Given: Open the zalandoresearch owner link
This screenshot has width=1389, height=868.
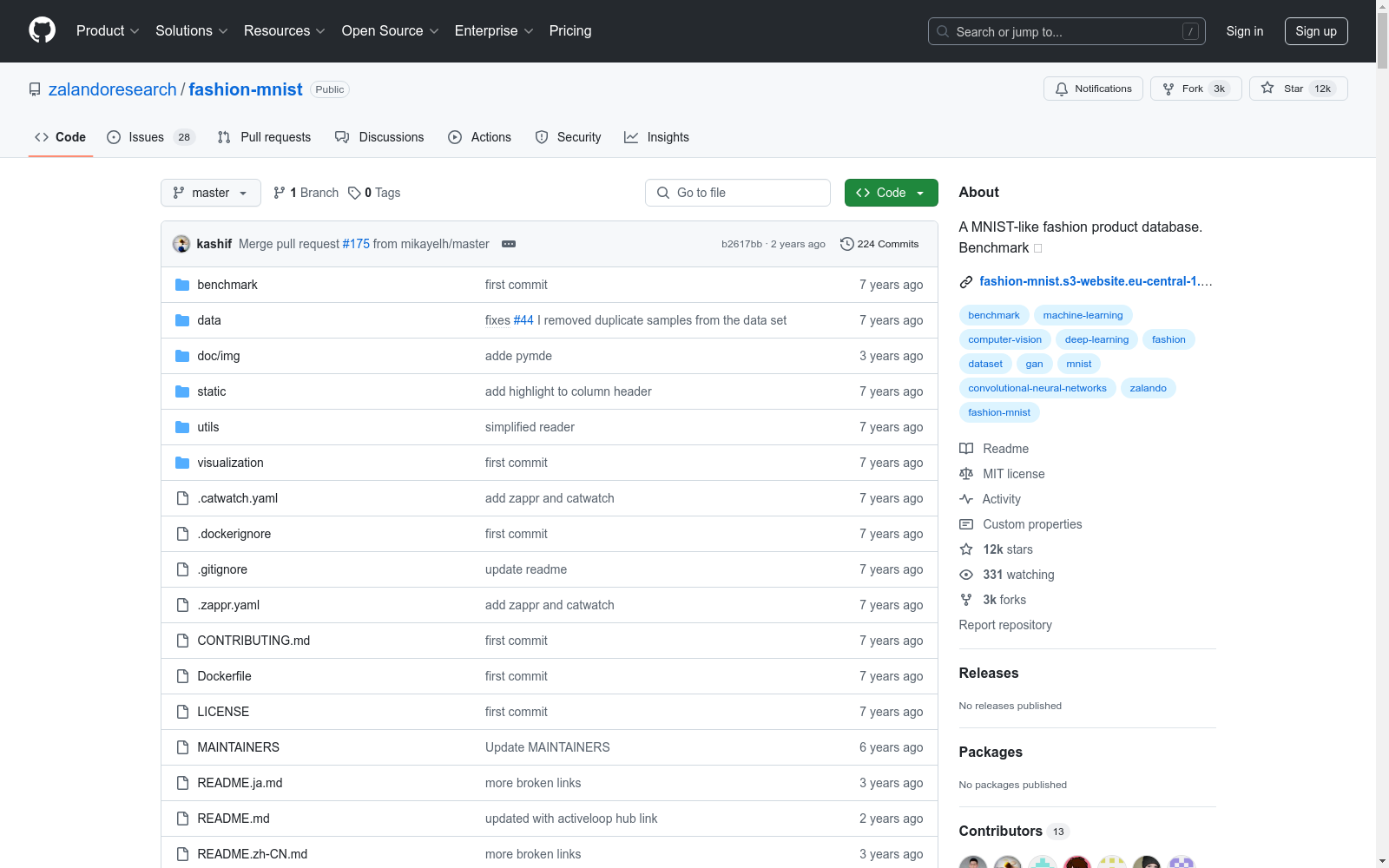Looking at the screenshot, I should (113, 89).
